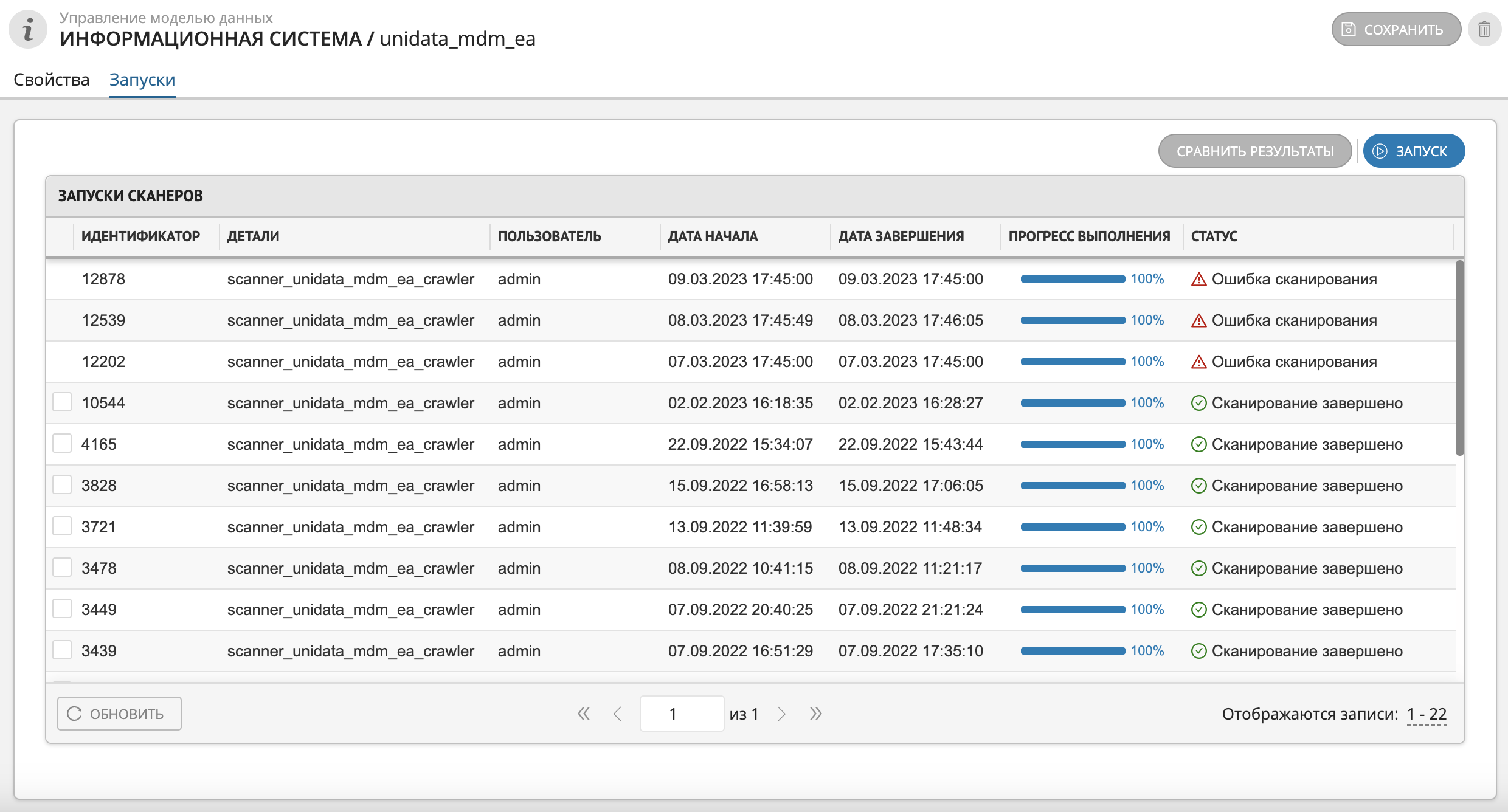Sort by the Детали column header

(x=355, y=236)
